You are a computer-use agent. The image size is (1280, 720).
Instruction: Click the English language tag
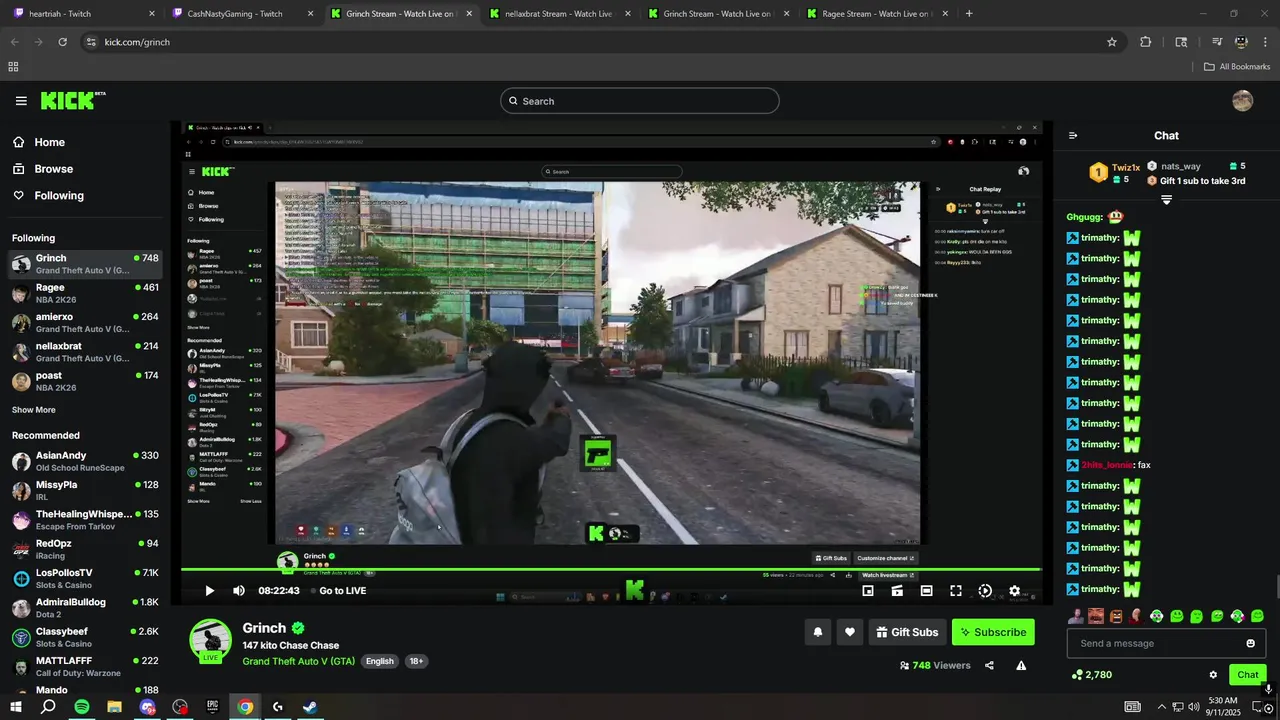(x=379, y=661)
